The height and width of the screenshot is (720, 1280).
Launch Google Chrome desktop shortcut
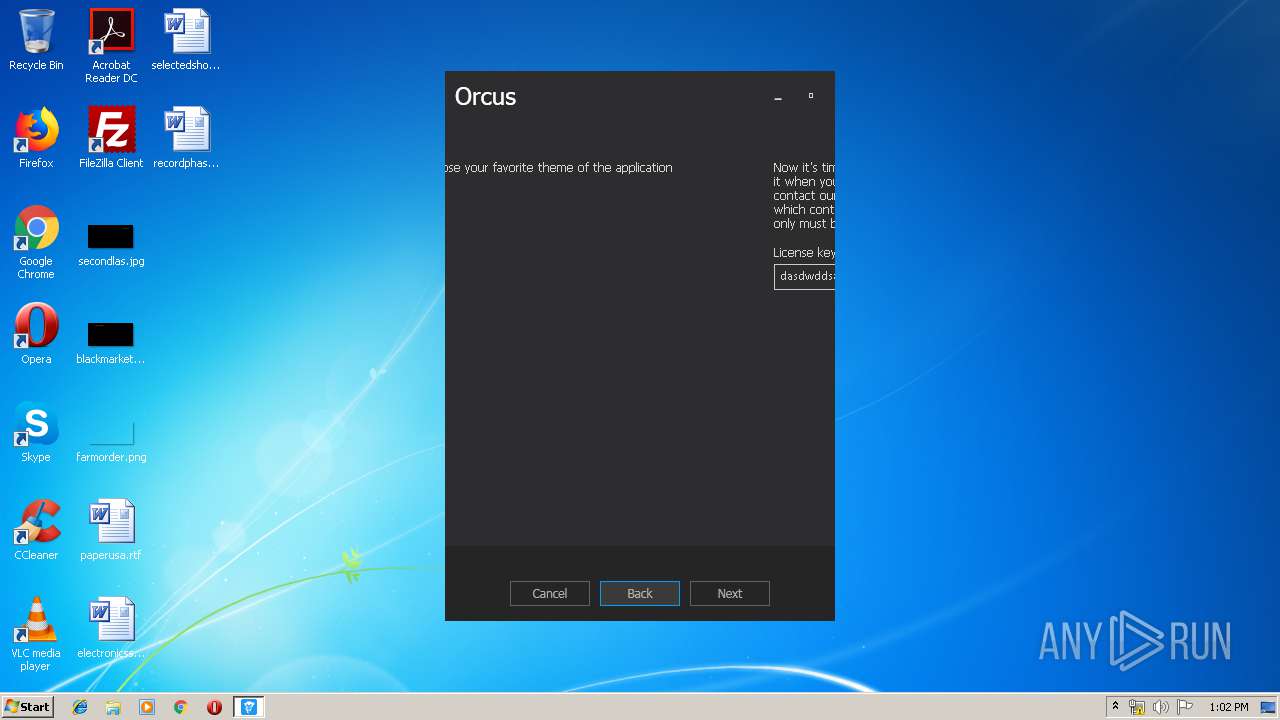pos(36,242)
